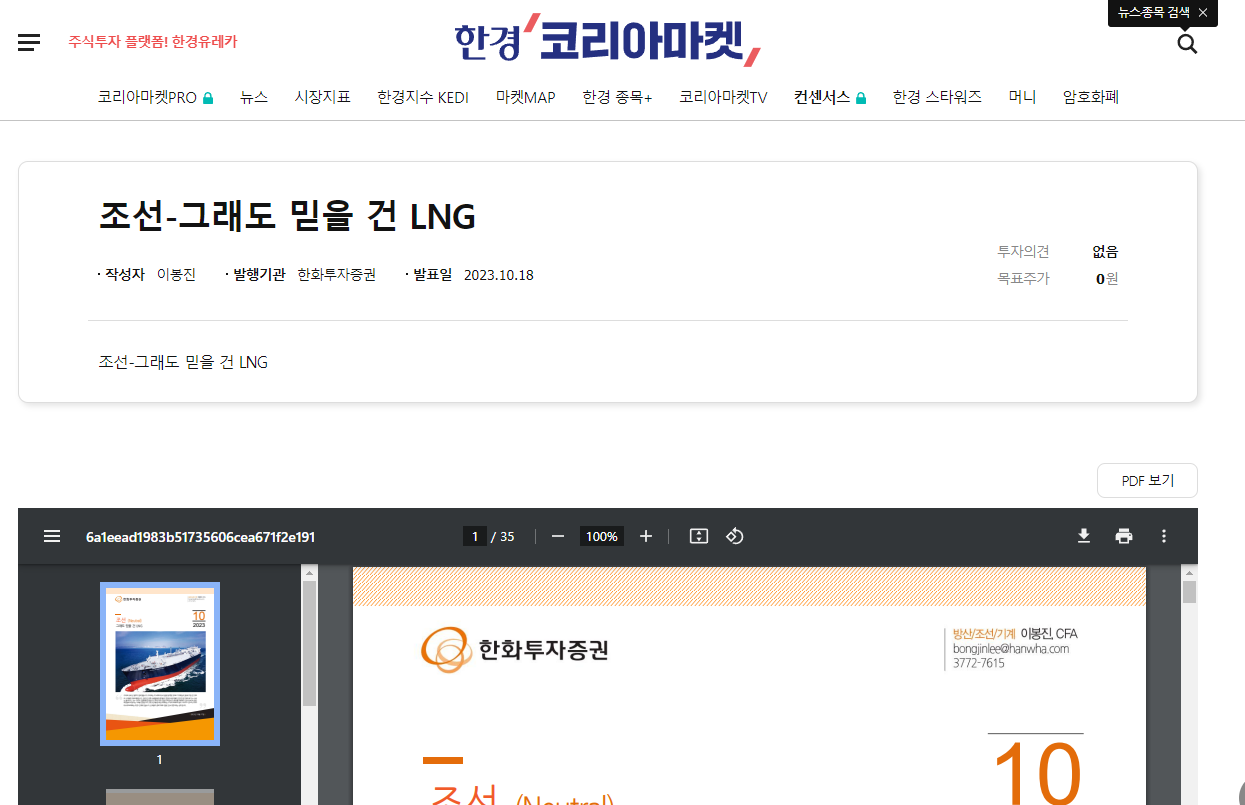The image size is (1245, 805).
Task: Click total page count / 35
Action: click(503, 537)
